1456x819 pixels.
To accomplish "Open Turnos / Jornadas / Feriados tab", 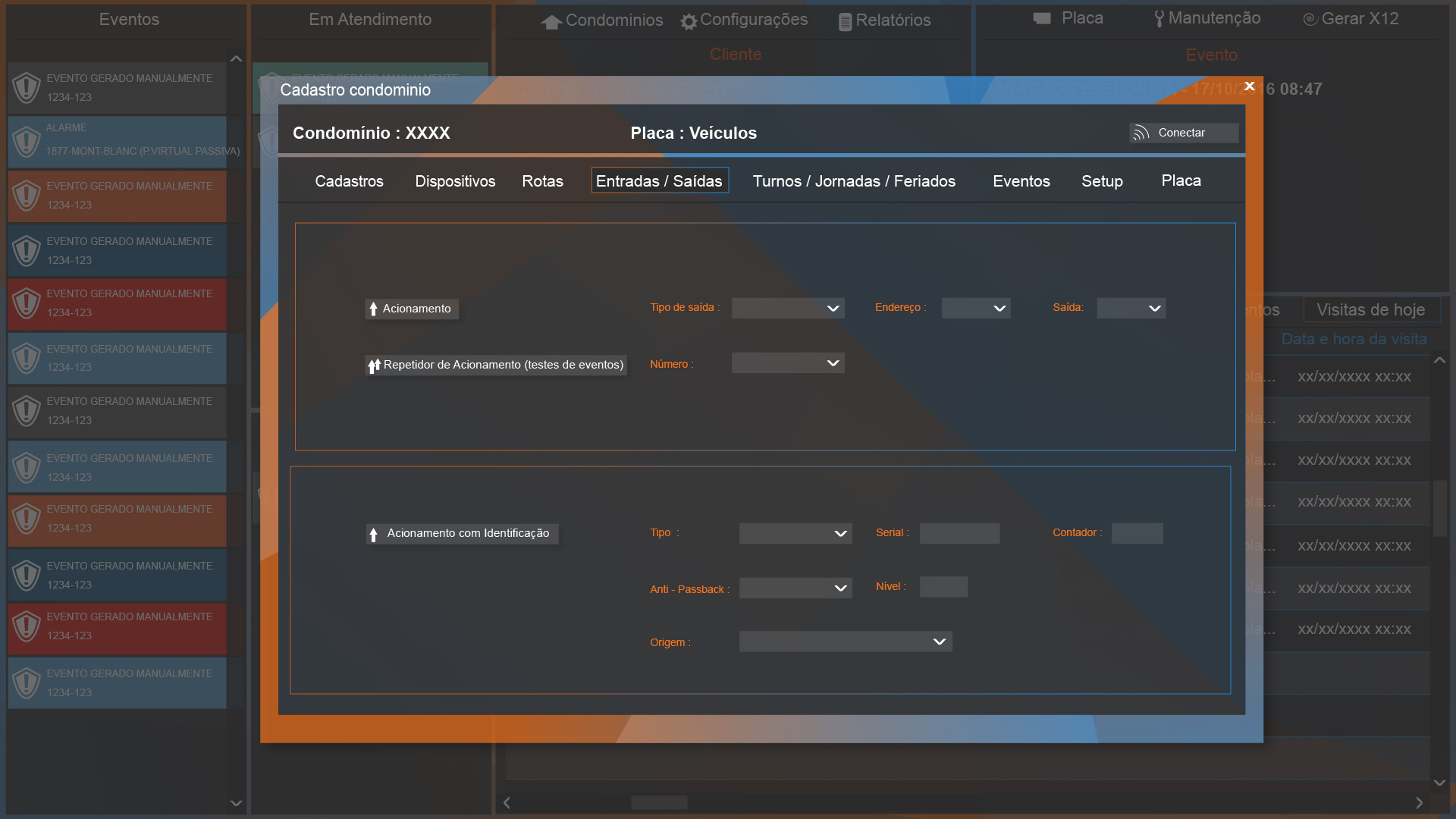I will point(854,181).
